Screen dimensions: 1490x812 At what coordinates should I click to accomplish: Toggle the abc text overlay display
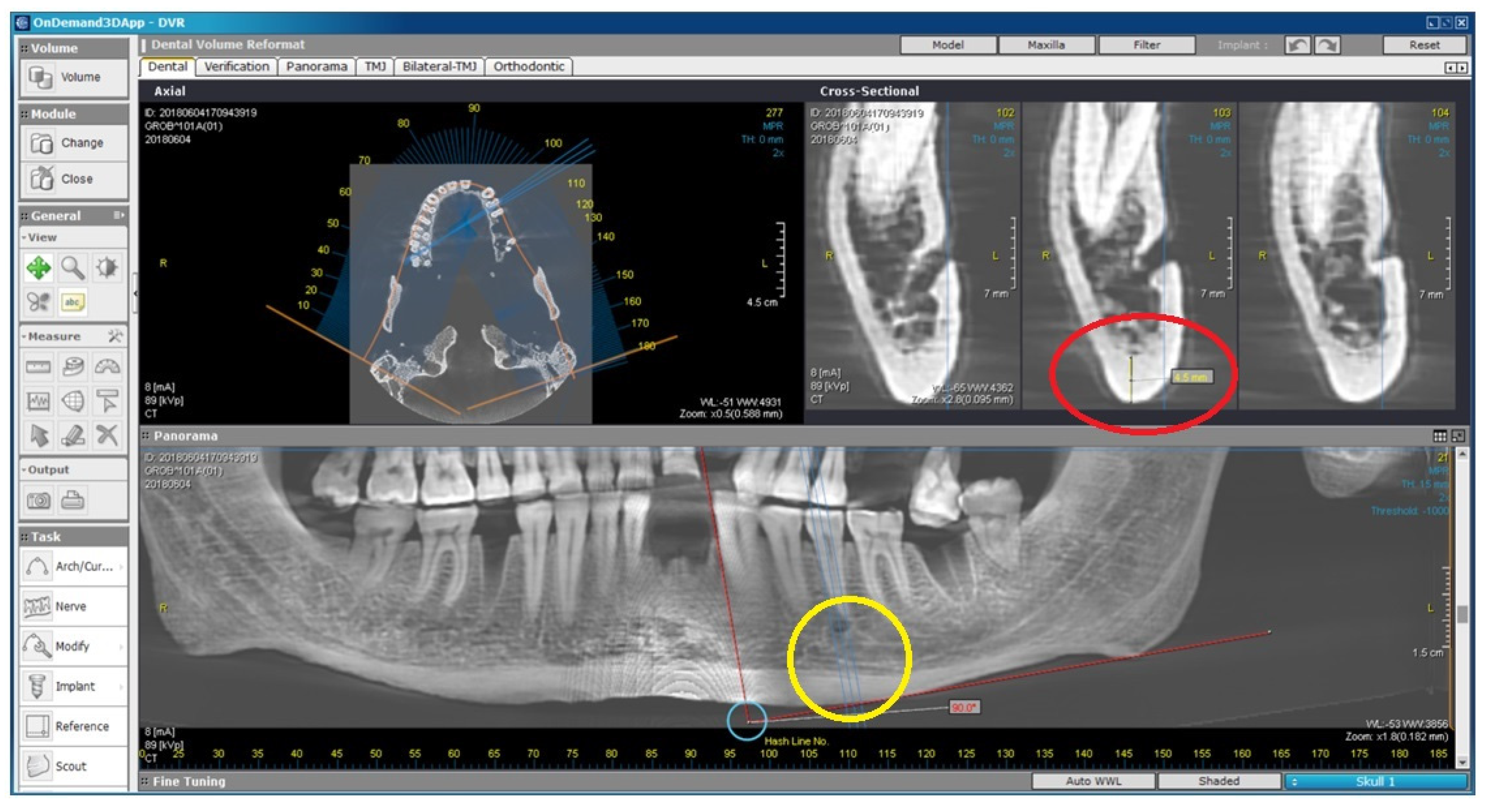point(73,302)
